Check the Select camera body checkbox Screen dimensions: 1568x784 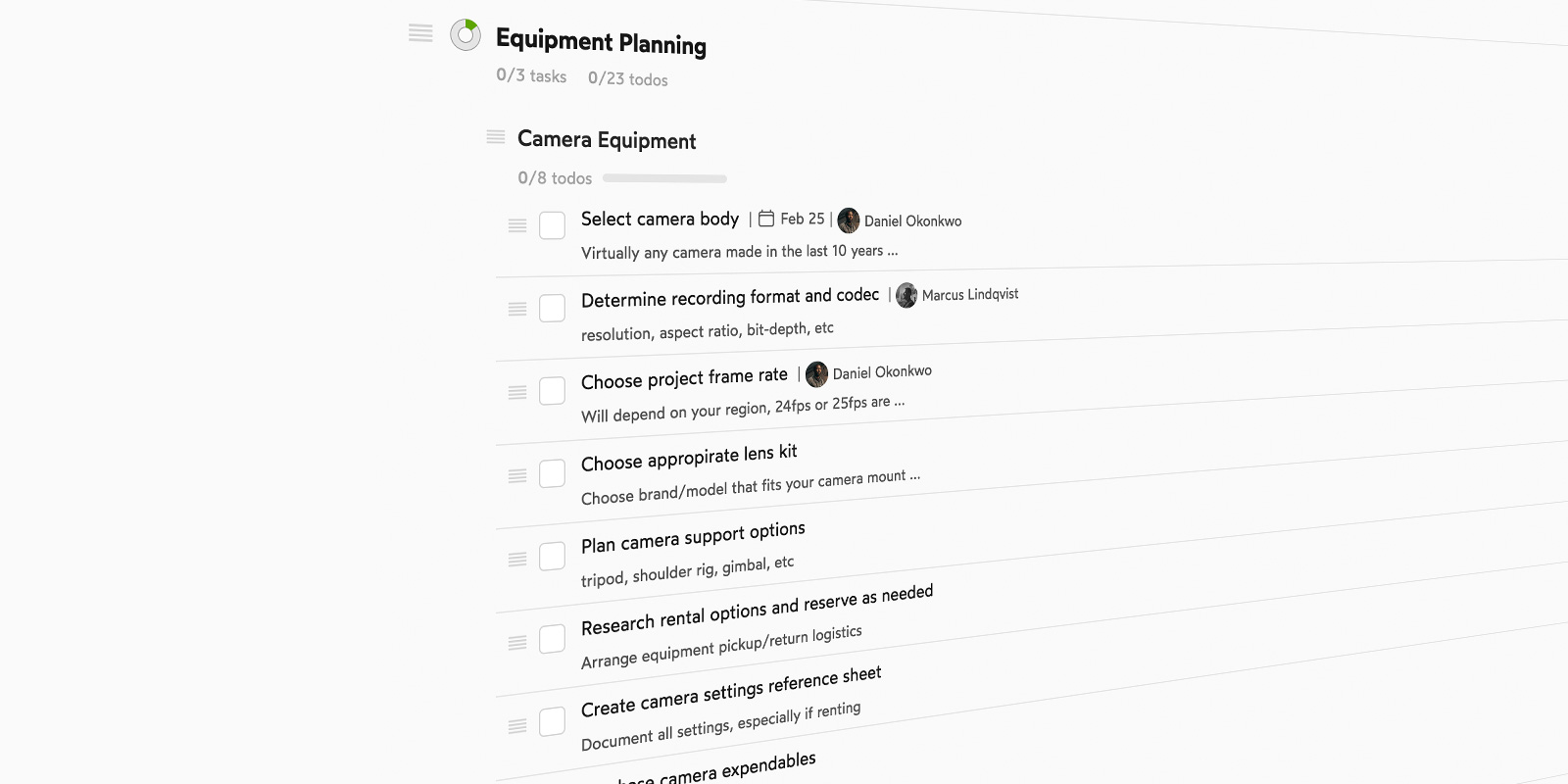[x=553, y=225]
